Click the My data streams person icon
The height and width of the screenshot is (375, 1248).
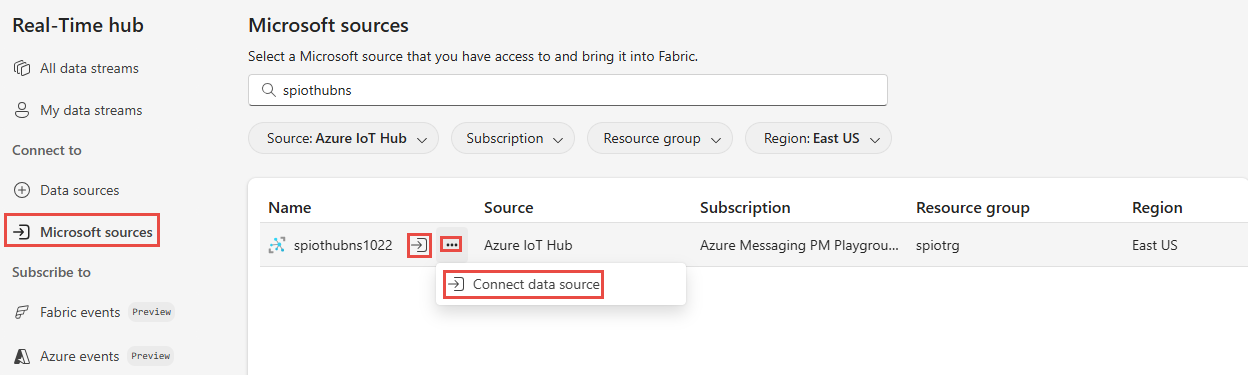point(22,111)
